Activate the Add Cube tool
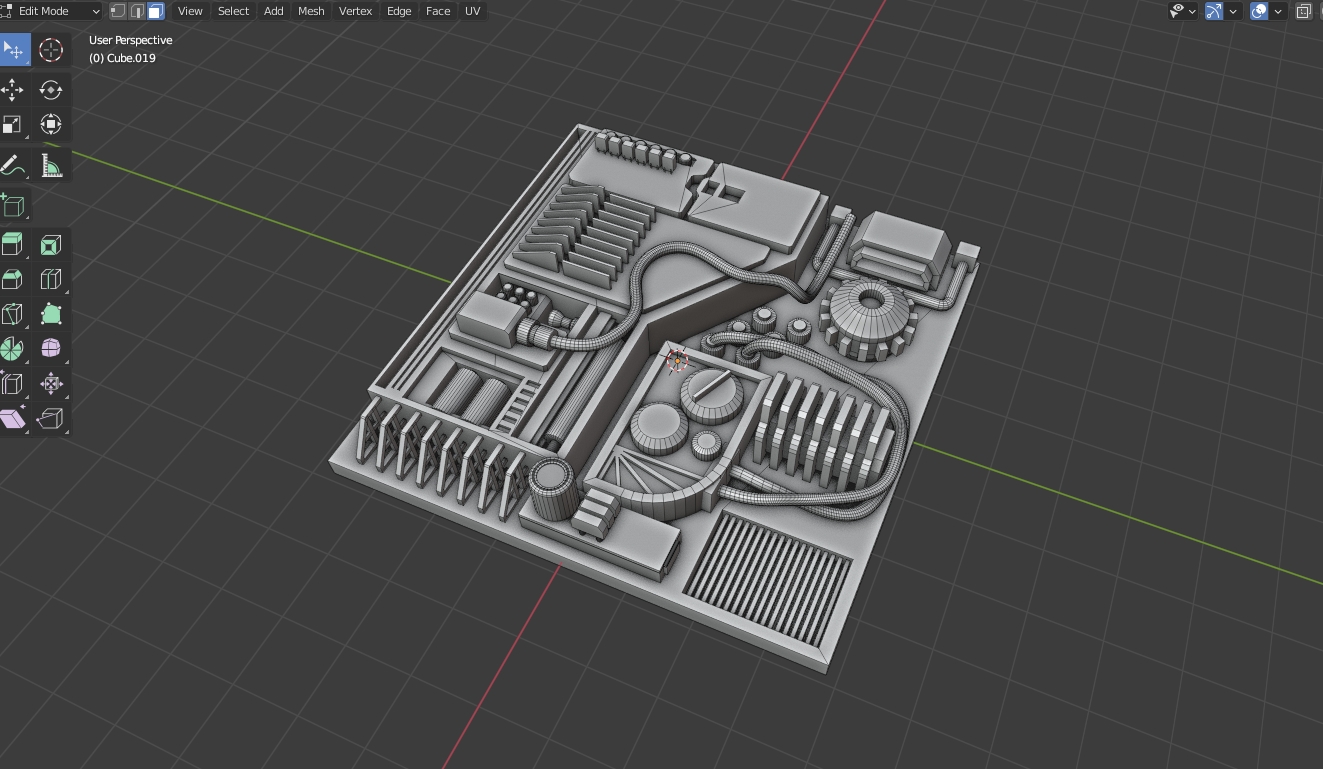The height and width of the screenshot is (769, 1323). (x=14, y=204)
